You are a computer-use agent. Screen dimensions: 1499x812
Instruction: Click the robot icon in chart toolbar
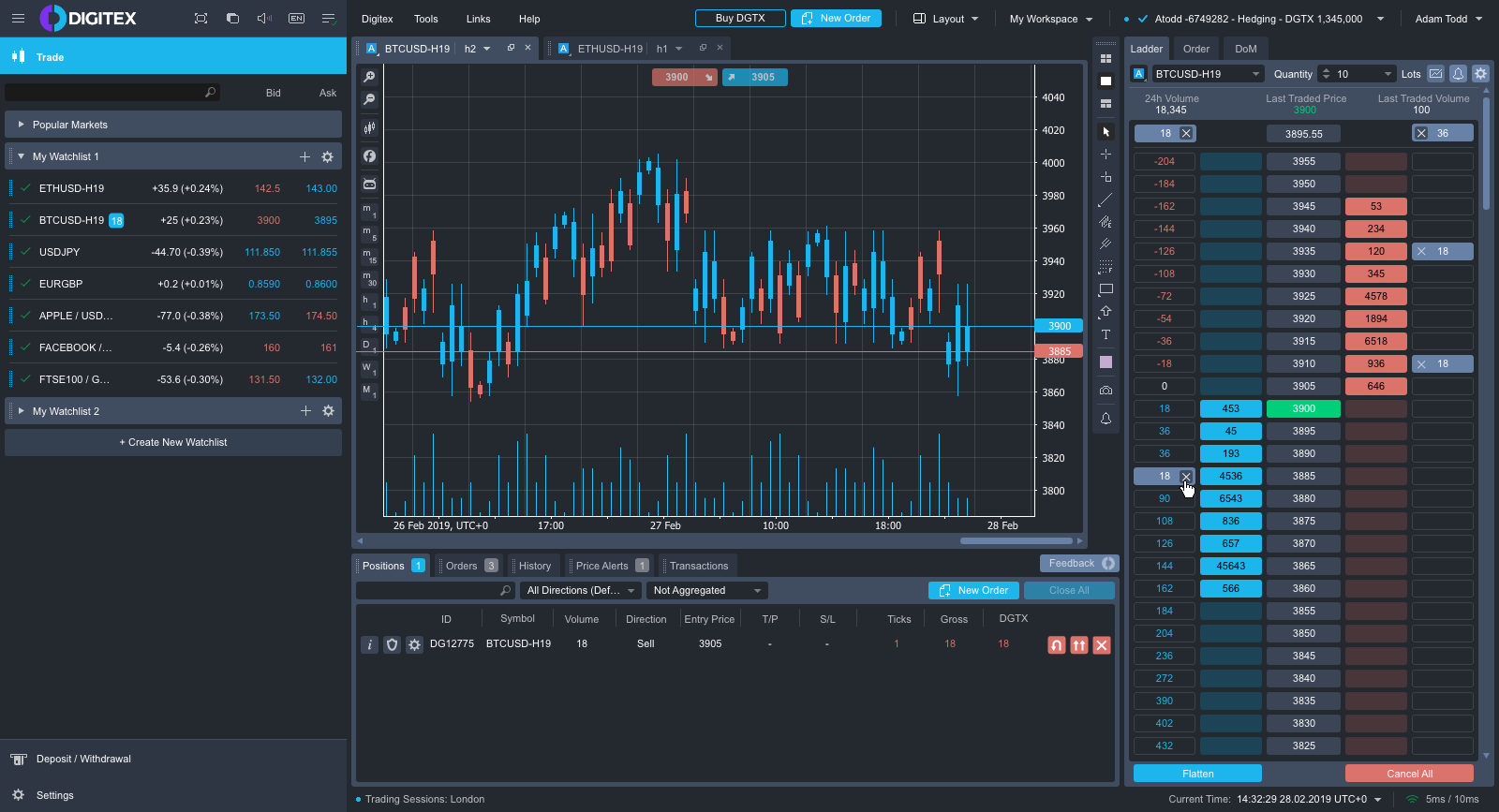point(369,184)
